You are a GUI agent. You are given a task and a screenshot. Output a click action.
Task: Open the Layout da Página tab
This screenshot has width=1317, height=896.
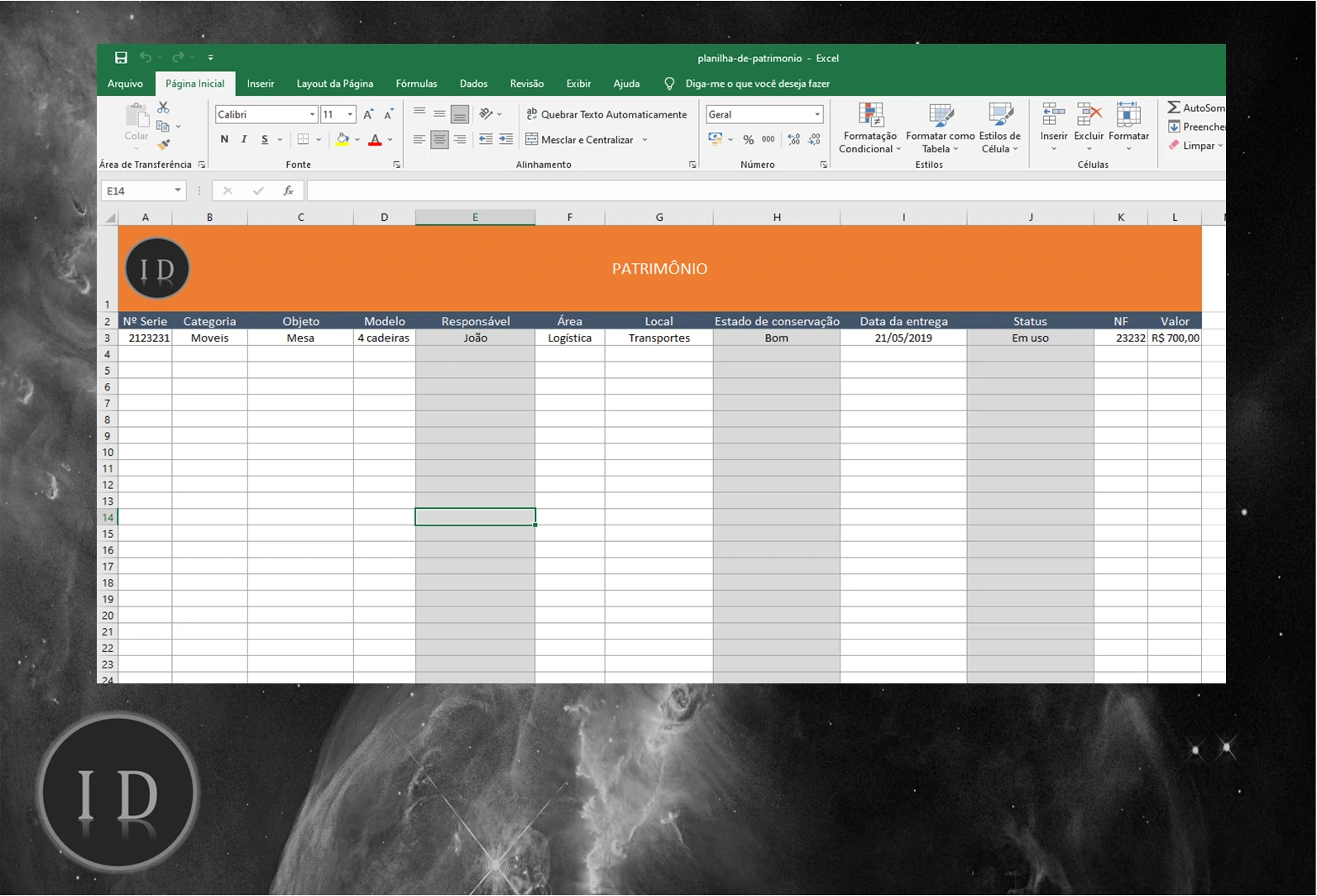tap(334, 84)
